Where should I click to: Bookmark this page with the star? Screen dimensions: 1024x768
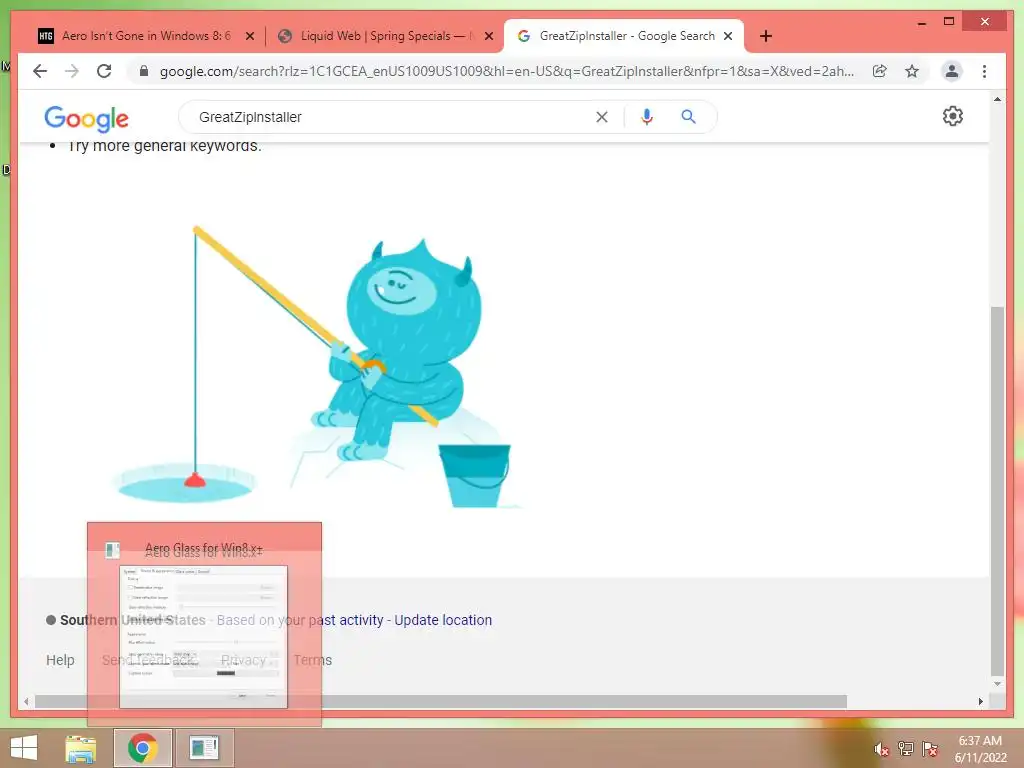click(x=912, y=71)
